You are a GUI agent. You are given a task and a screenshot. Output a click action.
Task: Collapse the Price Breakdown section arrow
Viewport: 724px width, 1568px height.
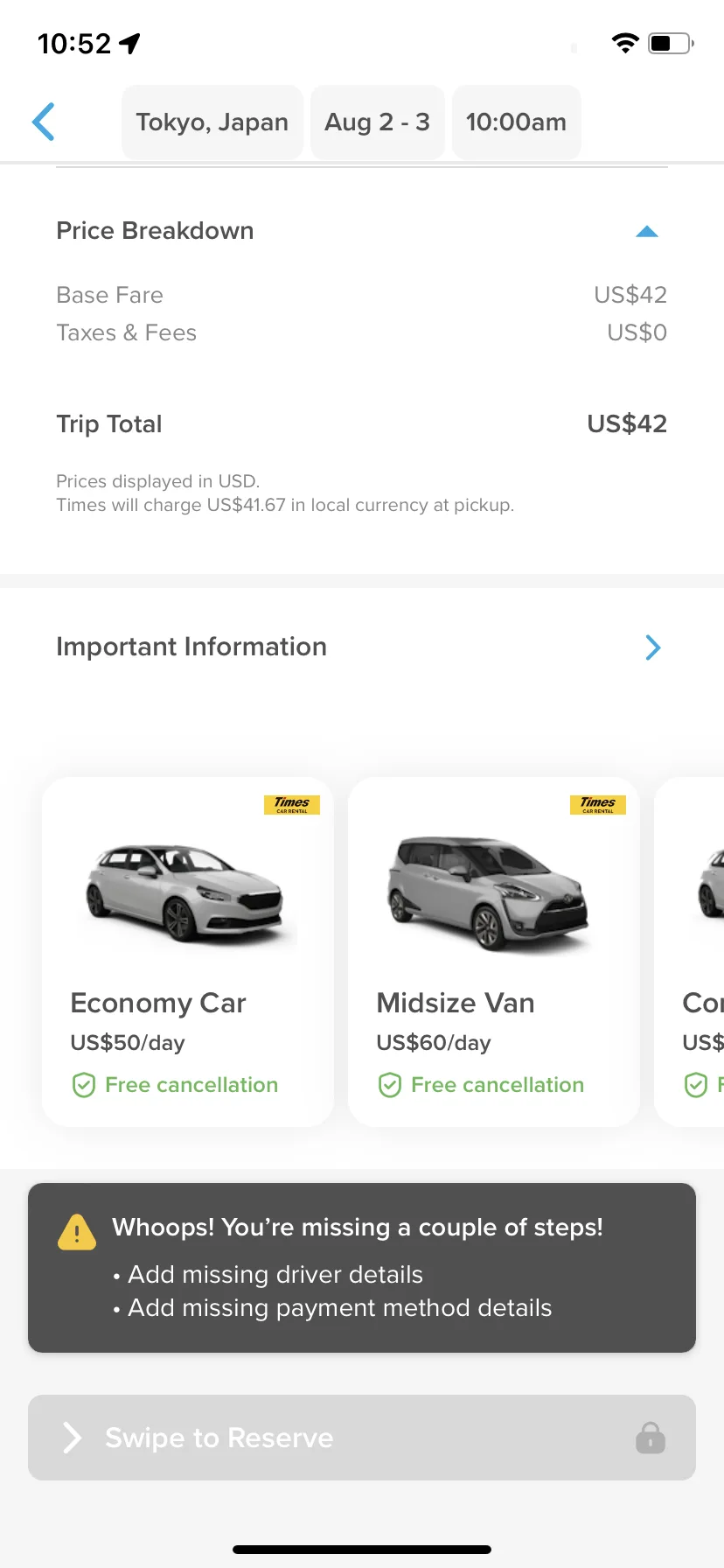pyautogui.click(x=647, y=232)
